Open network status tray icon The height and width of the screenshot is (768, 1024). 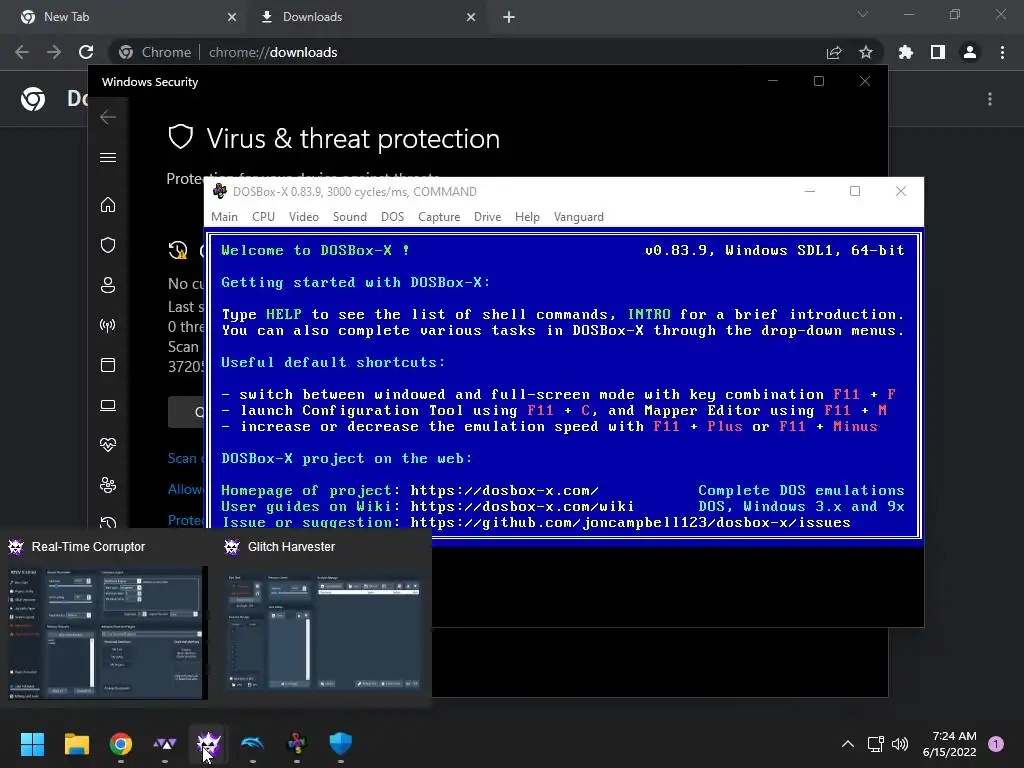coord(876,744)
